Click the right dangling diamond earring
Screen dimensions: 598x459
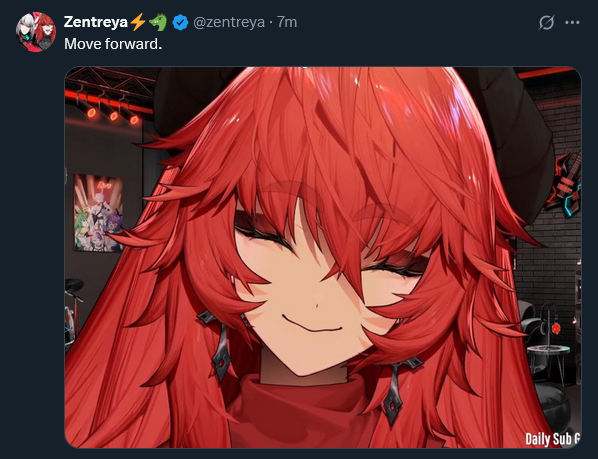(397, 390)
